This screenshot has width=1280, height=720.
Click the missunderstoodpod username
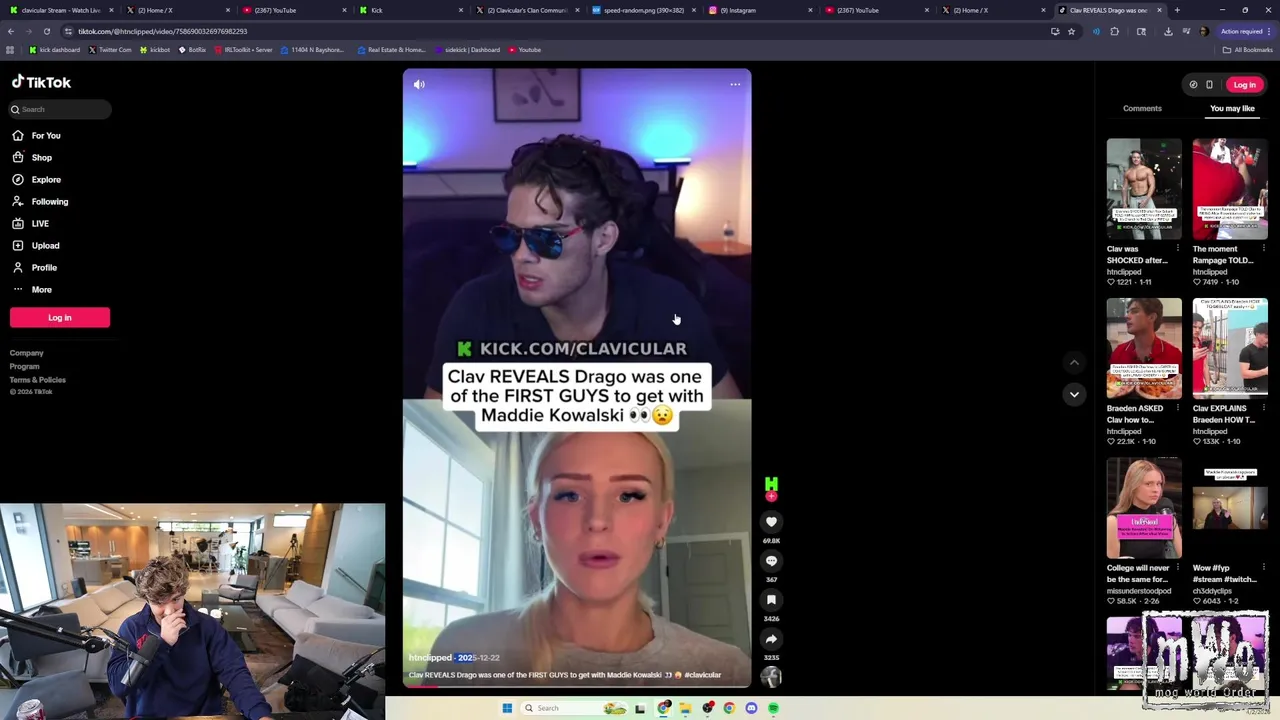(x=1139, y=591)
